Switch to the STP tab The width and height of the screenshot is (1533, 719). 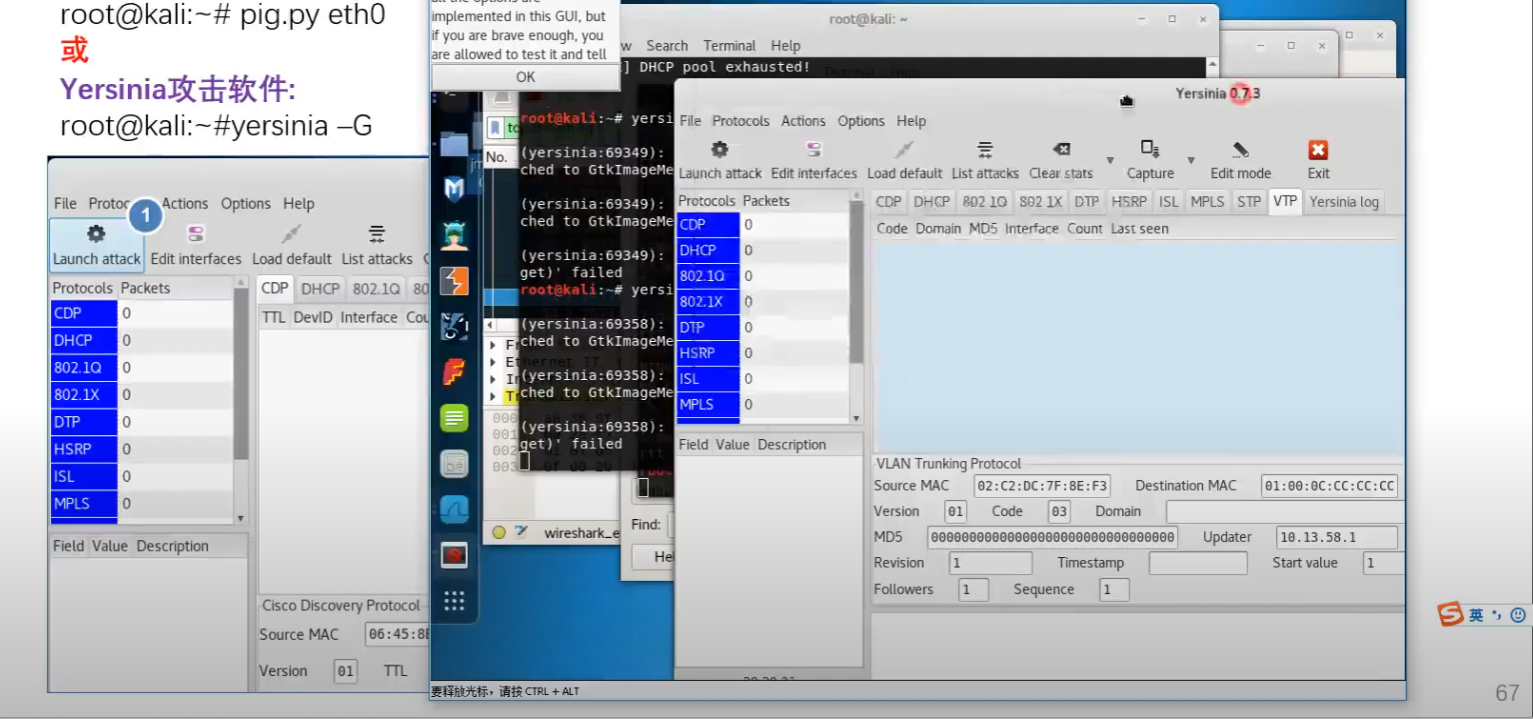[x=1248, y=201]
